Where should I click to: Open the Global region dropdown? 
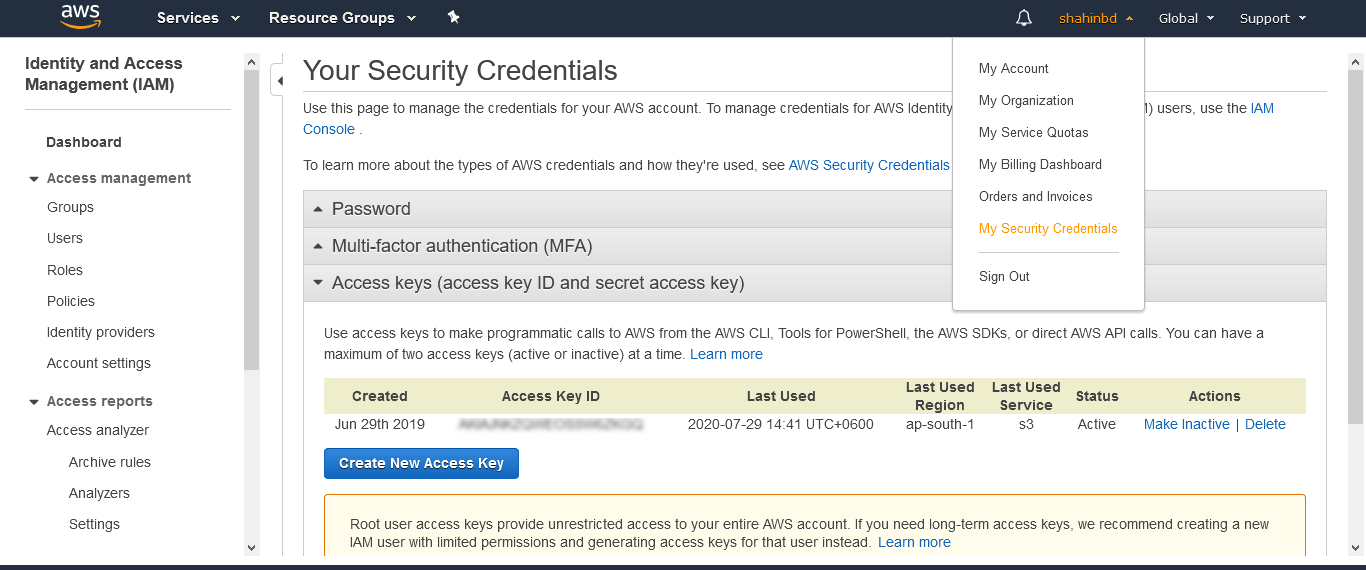click(x=1186, y=18)
